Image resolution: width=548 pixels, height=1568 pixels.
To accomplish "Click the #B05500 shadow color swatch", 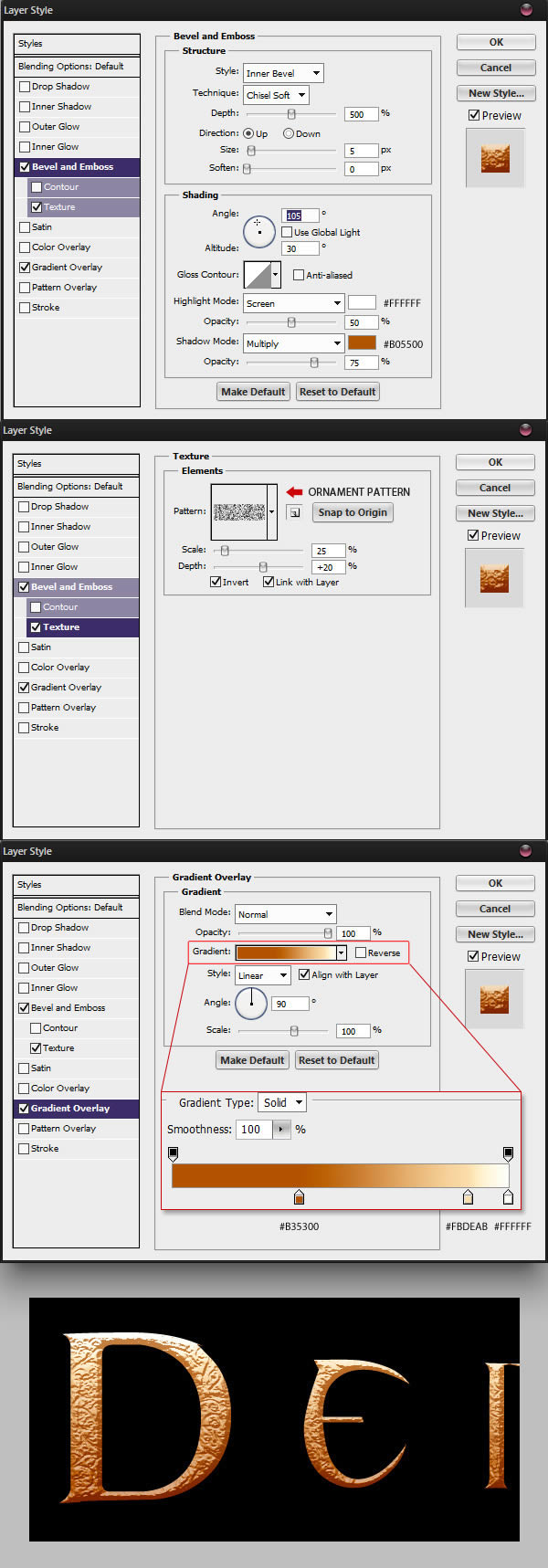I will click(x=362, y=343).
